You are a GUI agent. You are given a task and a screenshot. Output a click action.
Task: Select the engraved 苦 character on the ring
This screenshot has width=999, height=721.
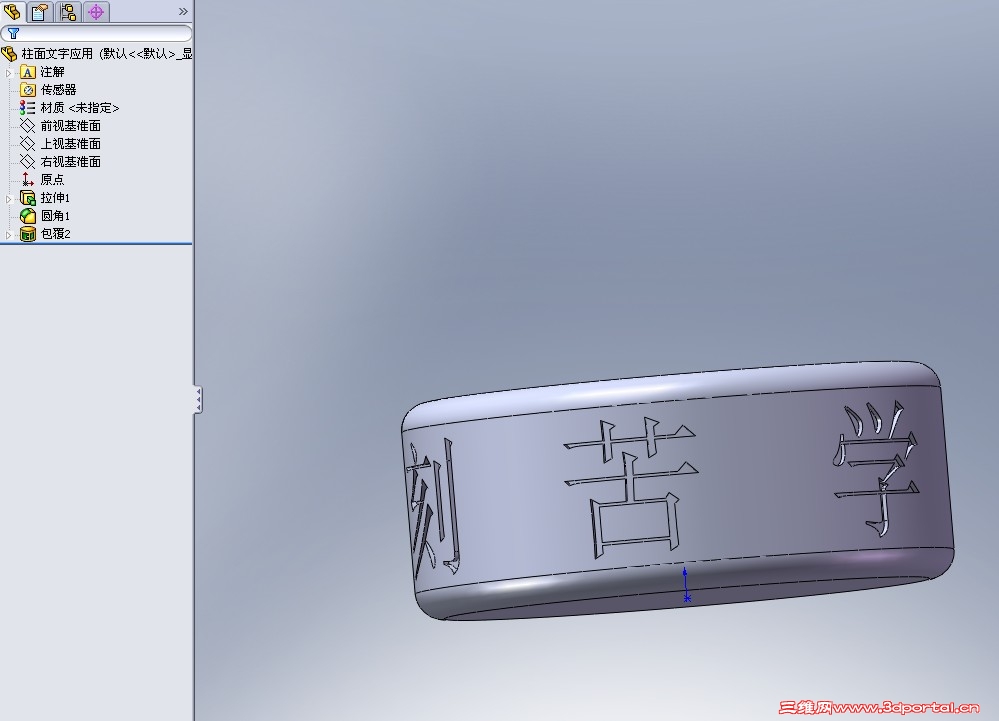coord(631,487)
